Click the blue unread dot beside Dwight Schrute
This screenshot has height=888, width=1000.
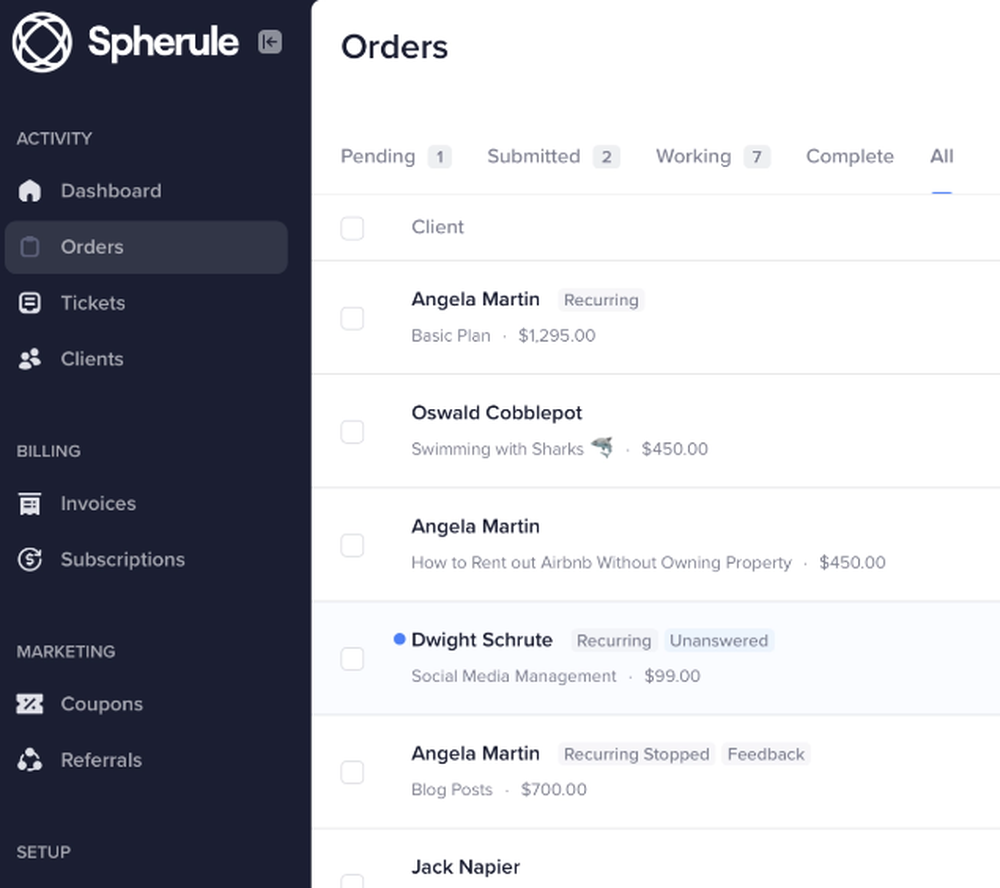coord(400,637)
